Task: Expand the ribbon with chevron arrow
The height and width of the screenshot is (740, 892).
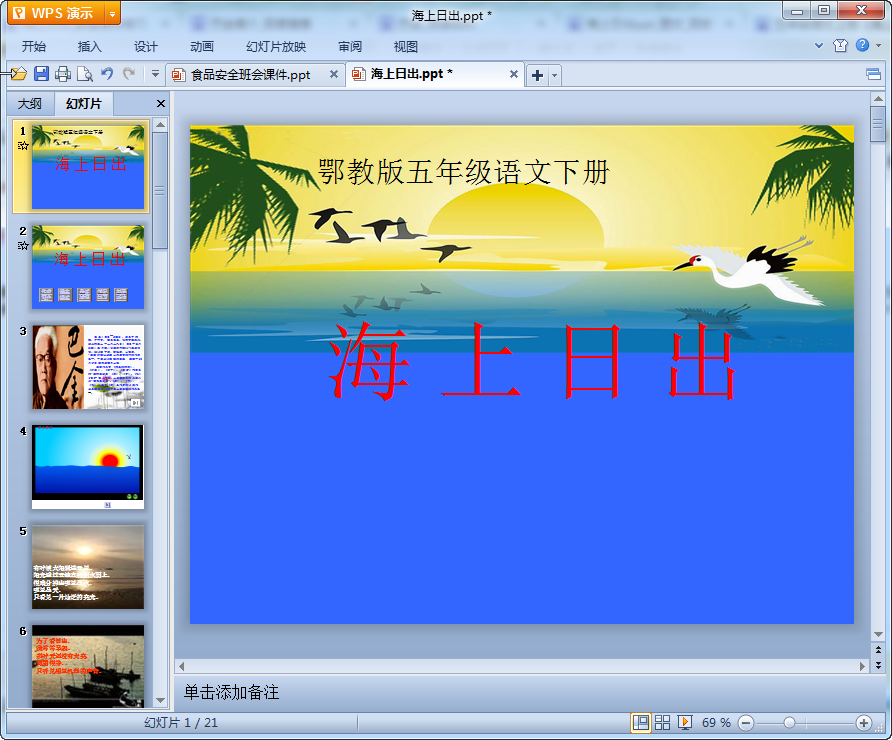Action: pyautogui.click(x=819, y=46)
